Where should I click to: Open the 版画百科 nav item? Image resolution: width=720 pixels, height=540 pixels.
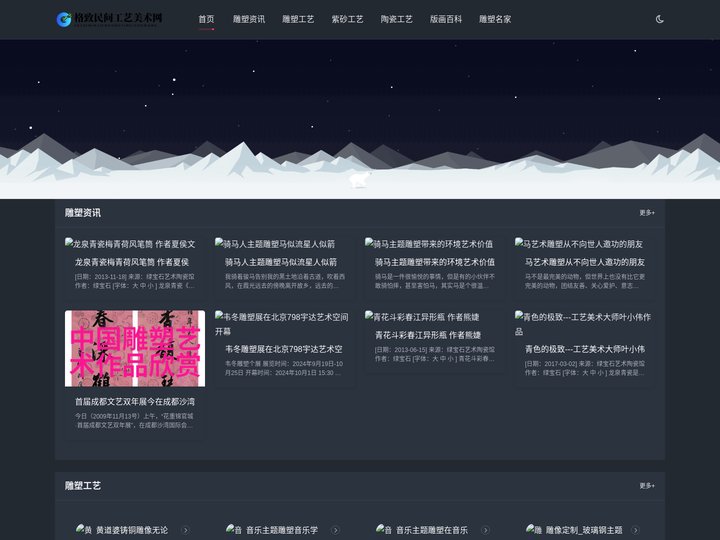point(446,19)
